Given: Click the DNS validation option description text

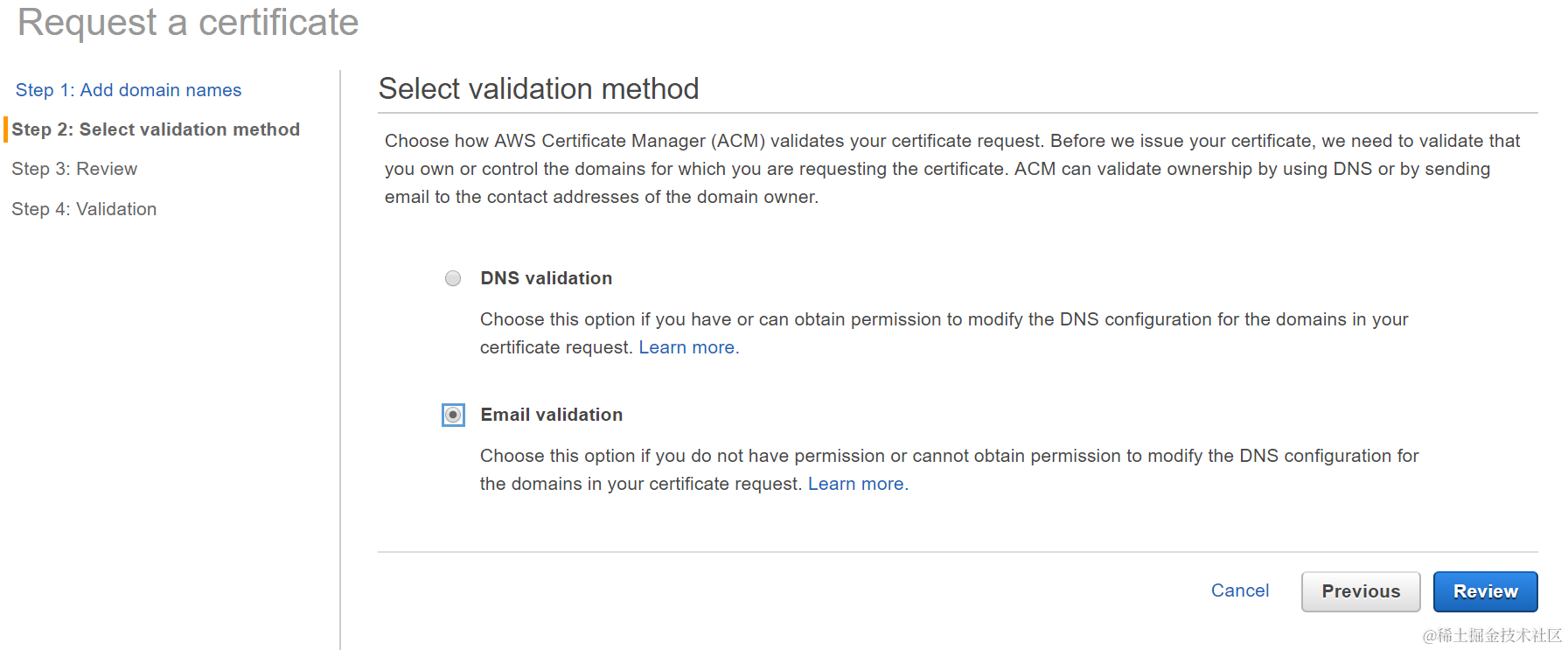Looking at the screenshot, I should click(944, 333).
